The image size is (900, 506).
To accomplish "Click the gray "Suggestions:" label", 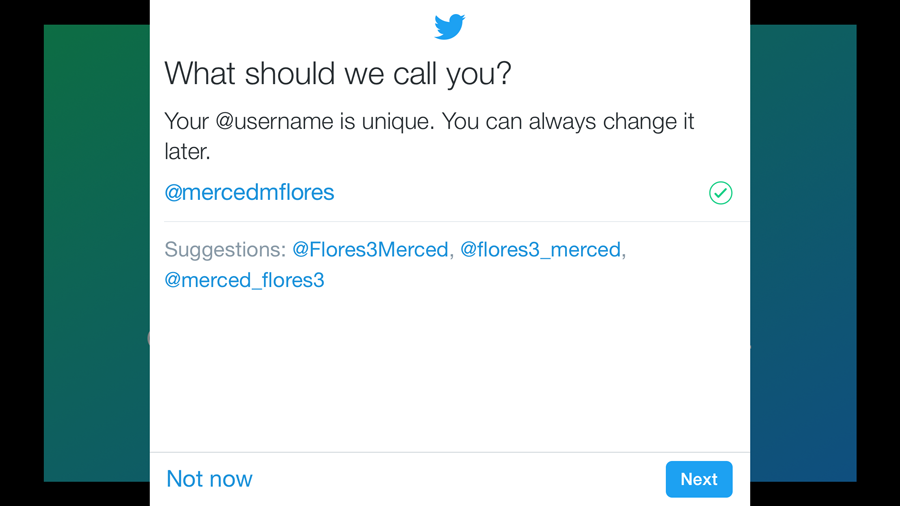I will 225,250.
